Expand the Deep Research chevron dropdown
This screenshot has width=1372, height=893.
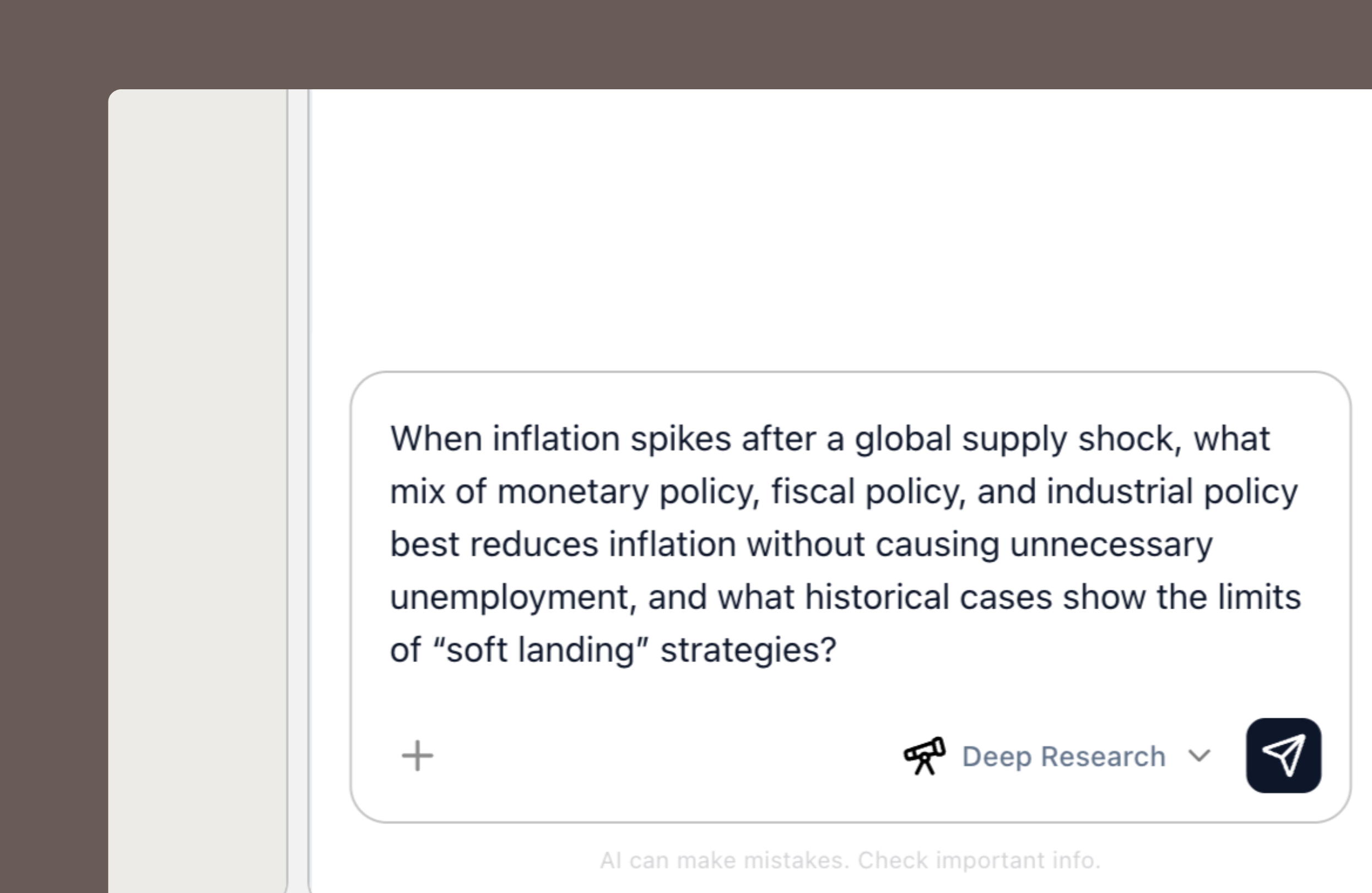click(x=1200, y=756)
